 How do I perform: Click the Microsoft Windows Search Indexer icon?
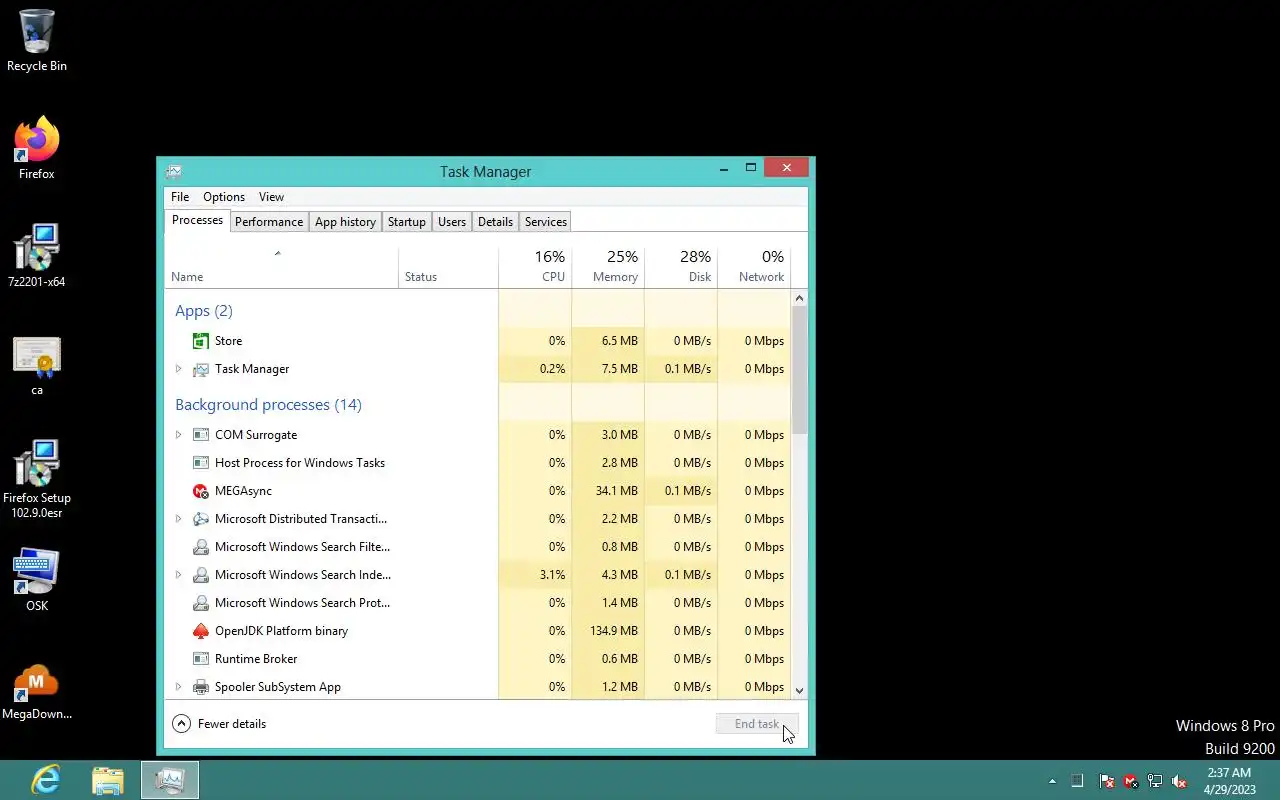pyautogui.click(x=200, y=575)
